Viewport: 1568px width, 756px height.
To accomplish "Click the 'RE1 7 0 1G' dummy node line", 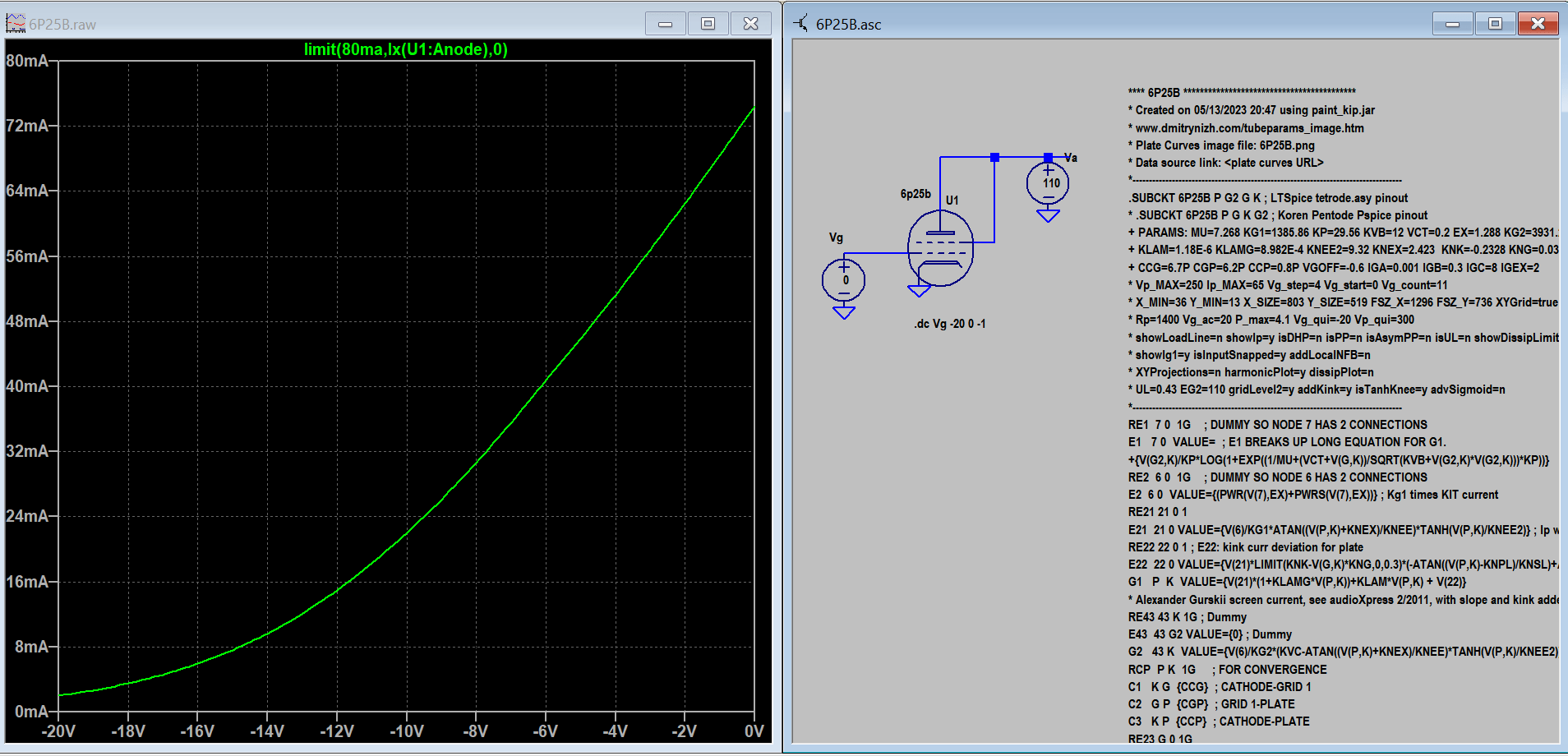I will (1278, 425).
